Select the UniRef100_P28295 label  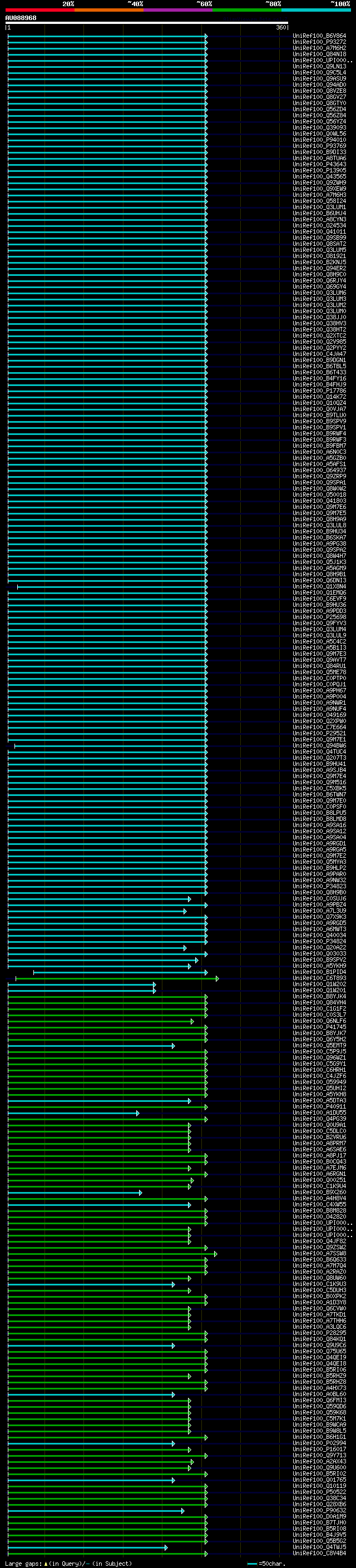319,1334
